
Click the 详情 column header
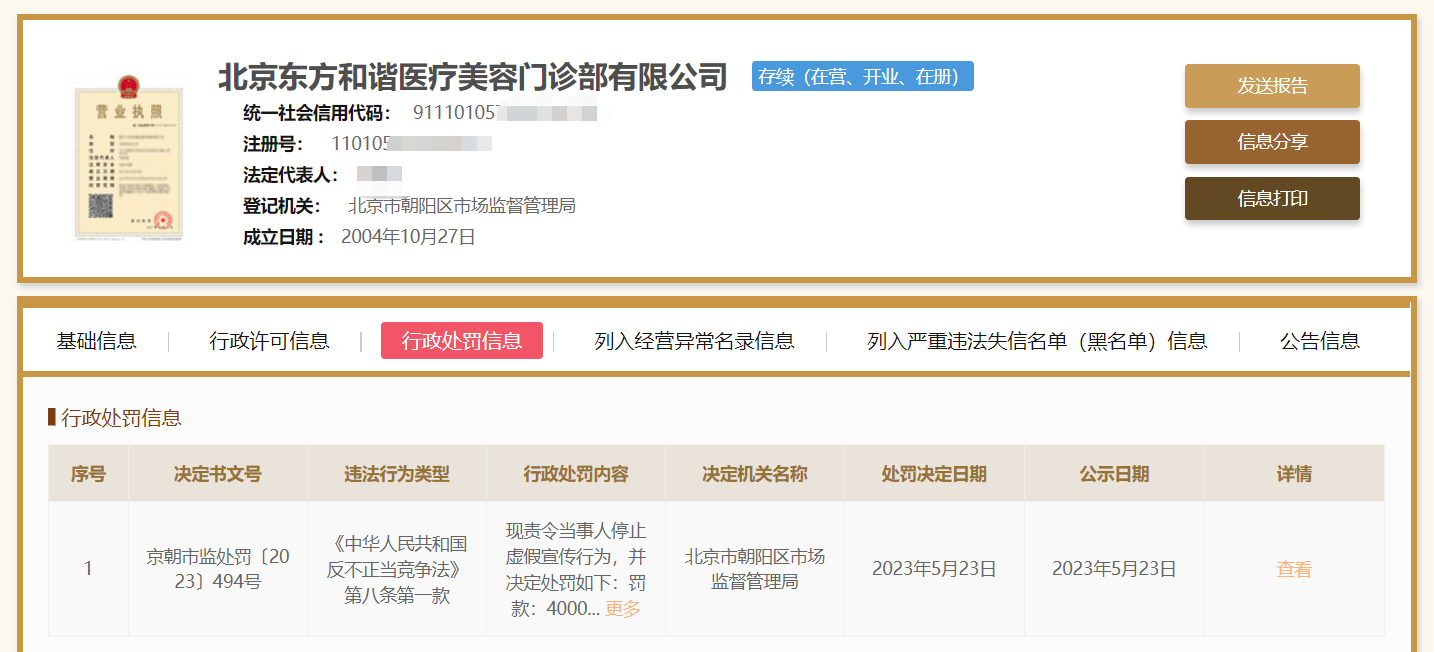tap(1294, 473)
